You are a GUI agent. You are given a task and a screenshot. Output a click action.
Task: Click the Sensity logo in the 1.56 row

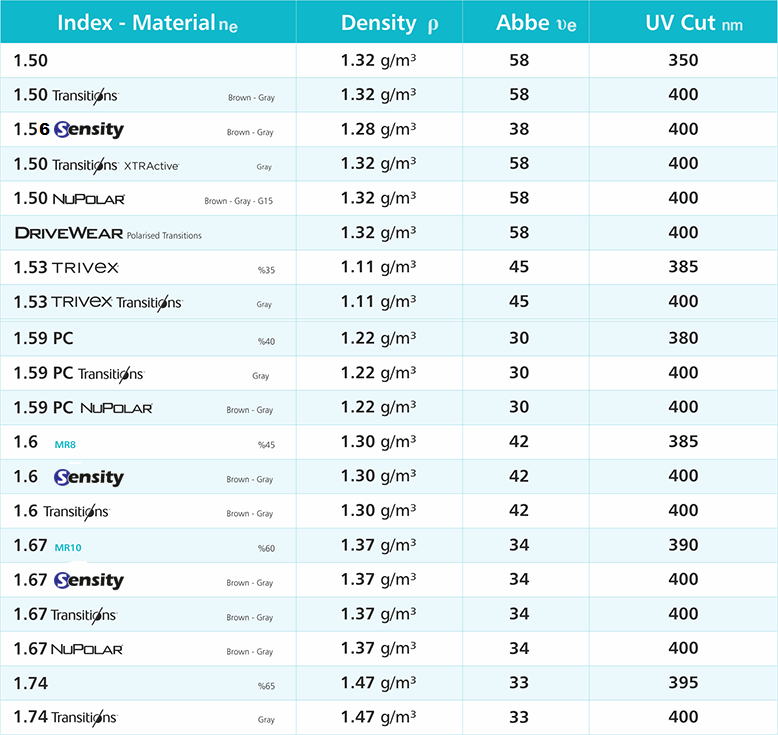click(x=89, y=129)
